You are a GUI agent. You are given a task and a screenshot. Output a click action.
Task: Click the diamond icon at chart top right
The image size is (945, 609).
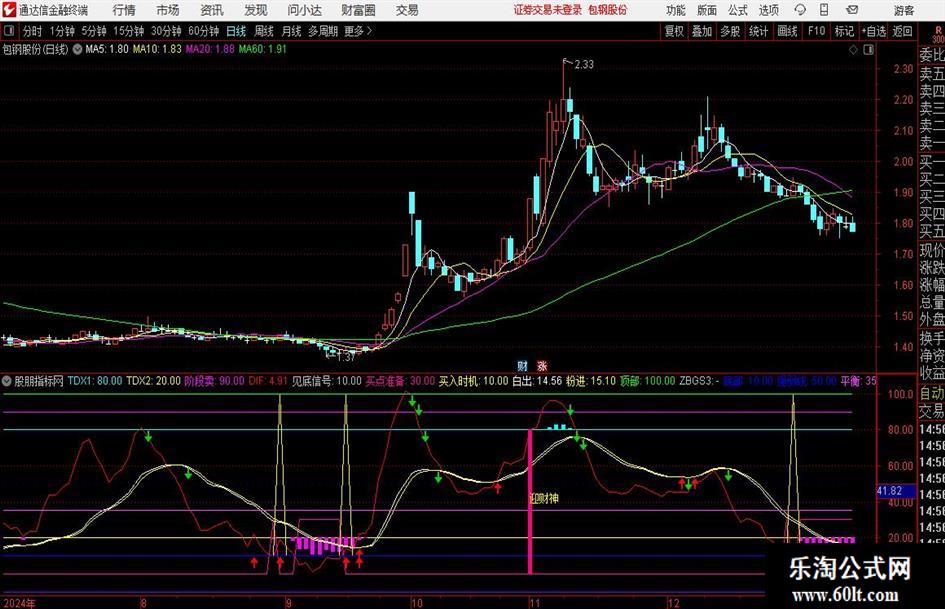(x=853, y=50)
